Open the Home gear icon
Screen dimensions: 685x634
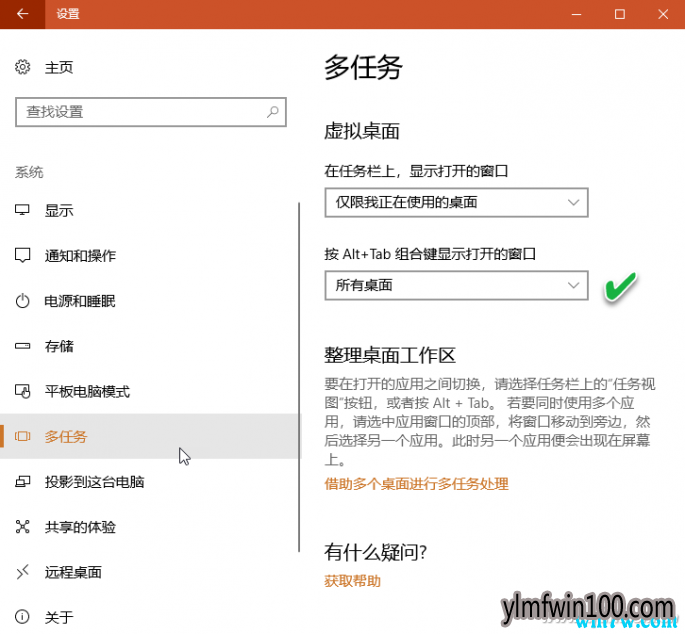click(22, 67)
